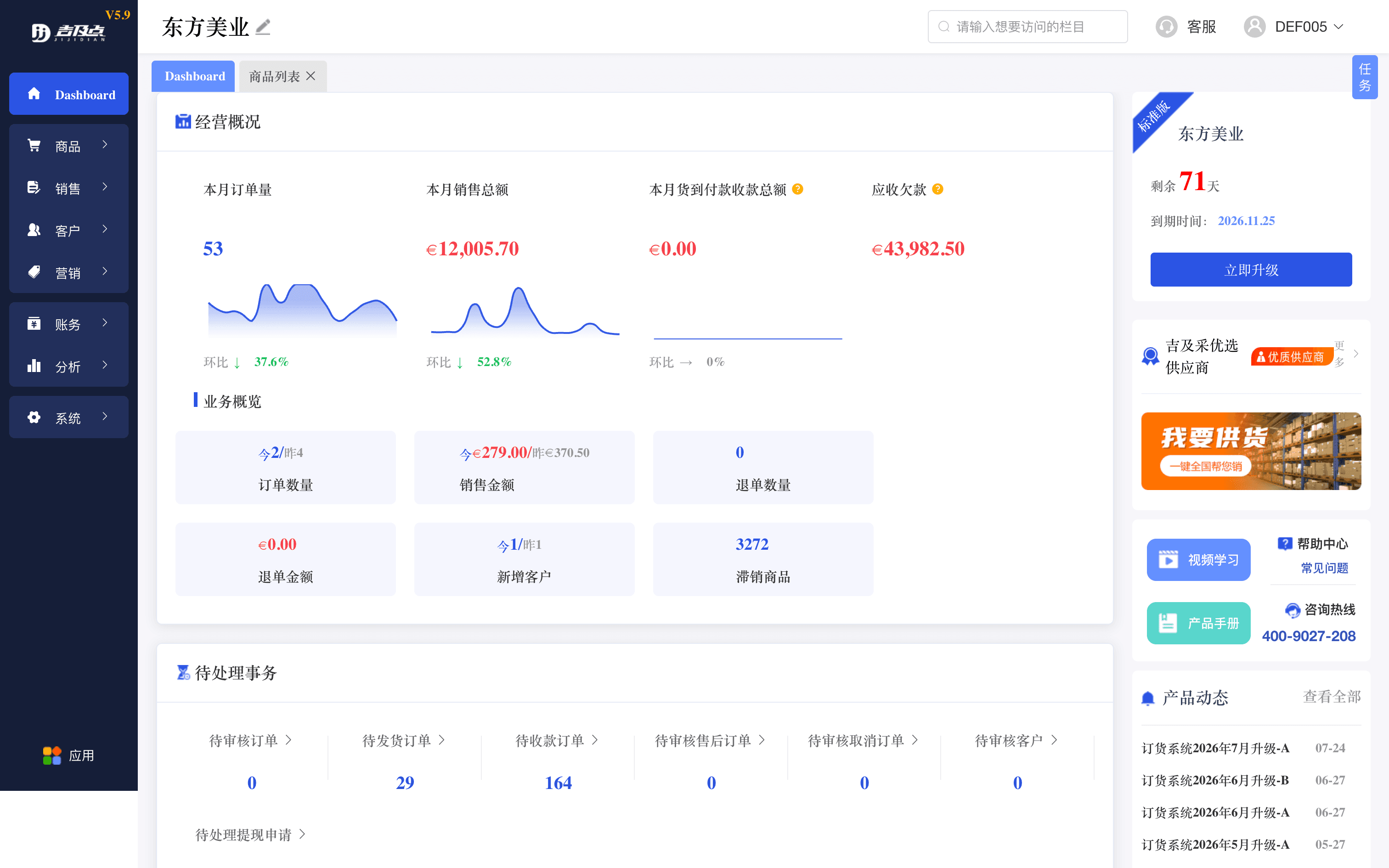Screen dimensions: 1389x868
Task: Open 订货系统2026年5月升级-A news item
Action: click(1215, 845)
